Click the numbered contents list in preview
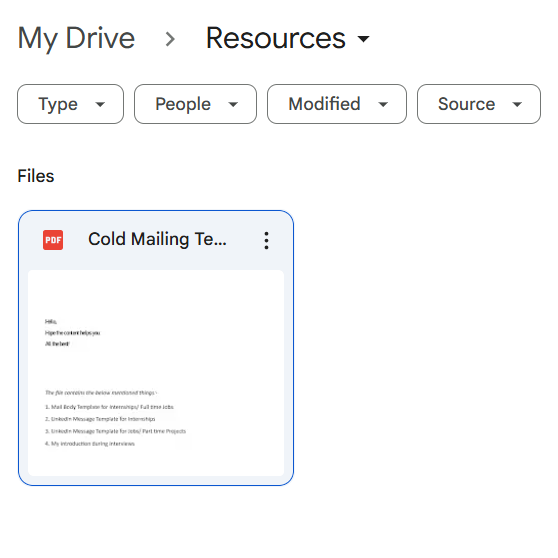Viewport: 558px width, 558px height. point(115,425)
